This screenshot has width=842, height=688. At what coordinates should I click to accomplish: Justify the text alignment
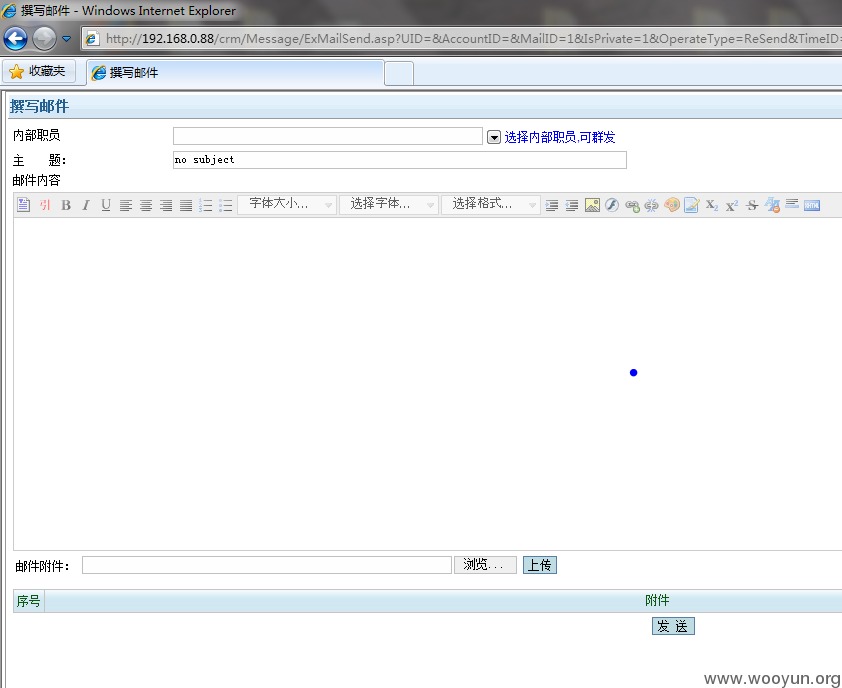point(186,205)
